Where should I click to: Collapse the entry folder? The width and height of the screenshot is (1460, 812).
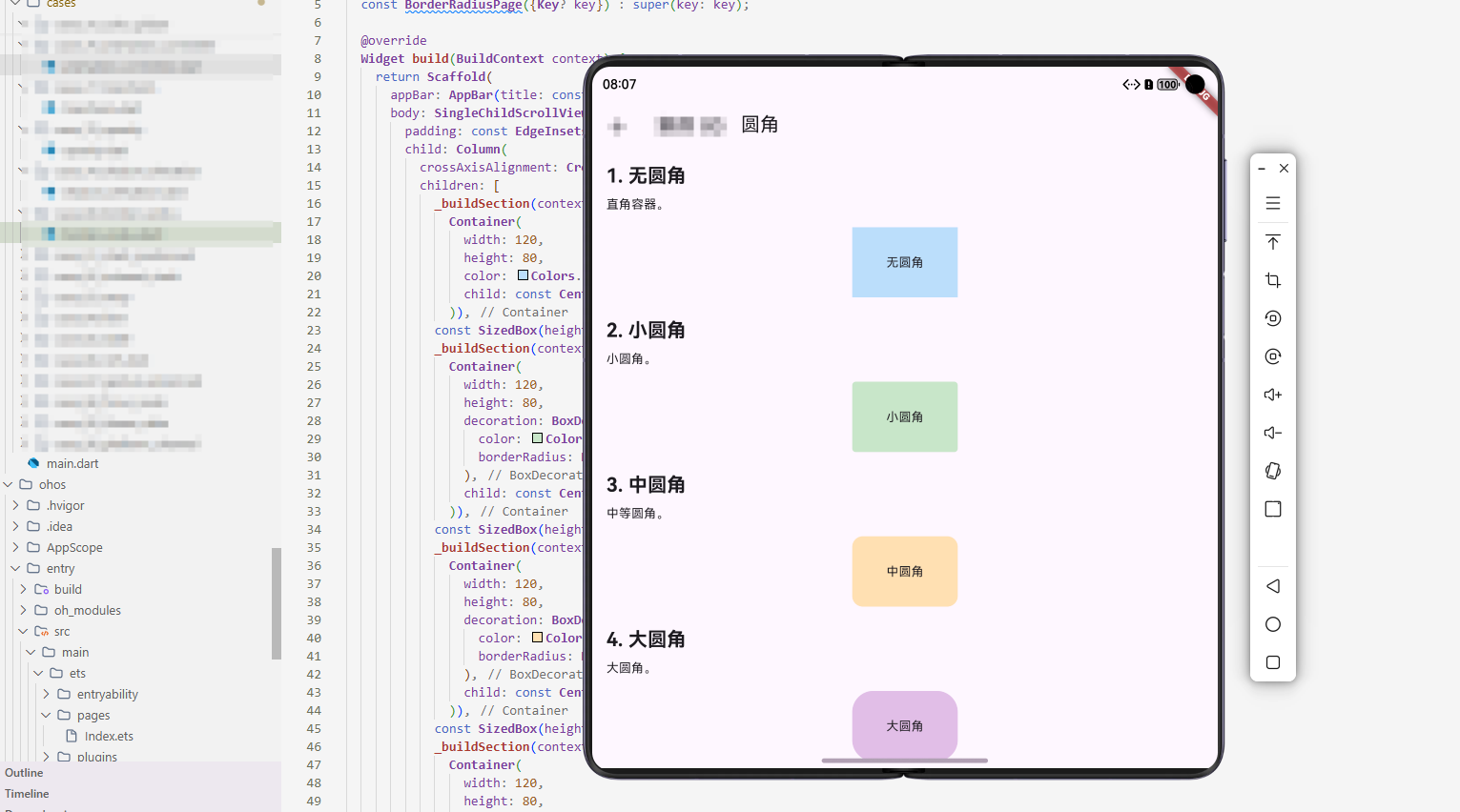click(x=15, y=567)
